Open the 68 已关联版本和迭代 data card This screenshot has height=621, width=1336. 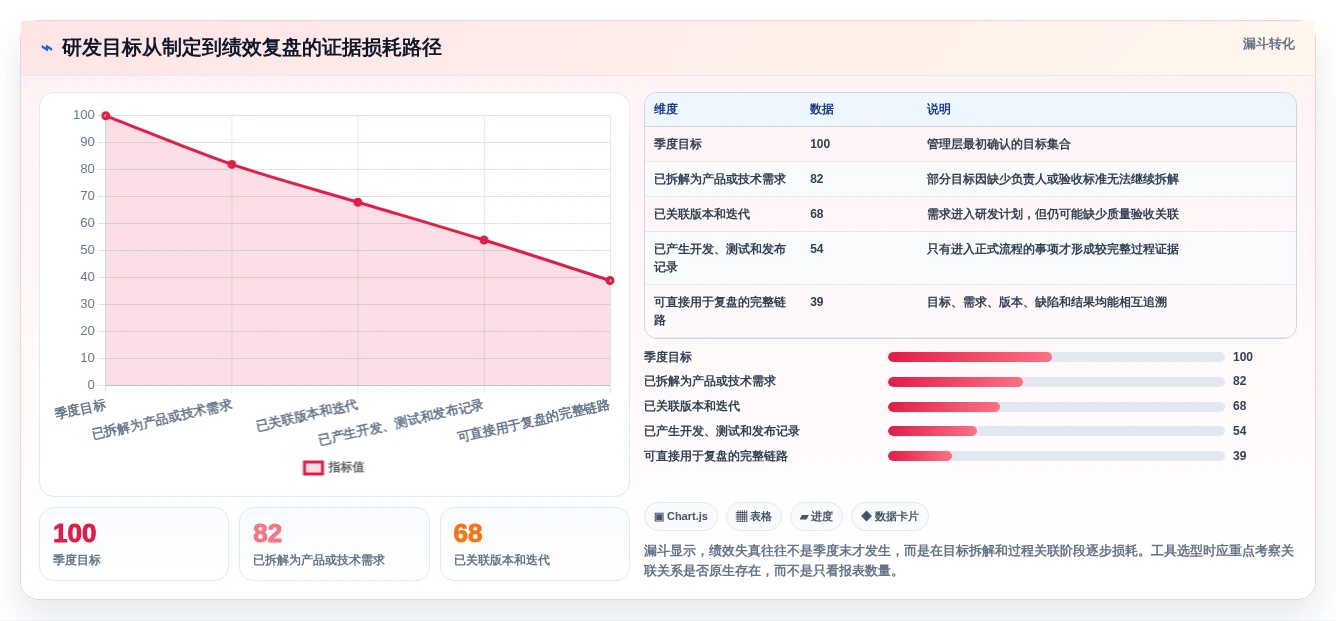(535, 544)
